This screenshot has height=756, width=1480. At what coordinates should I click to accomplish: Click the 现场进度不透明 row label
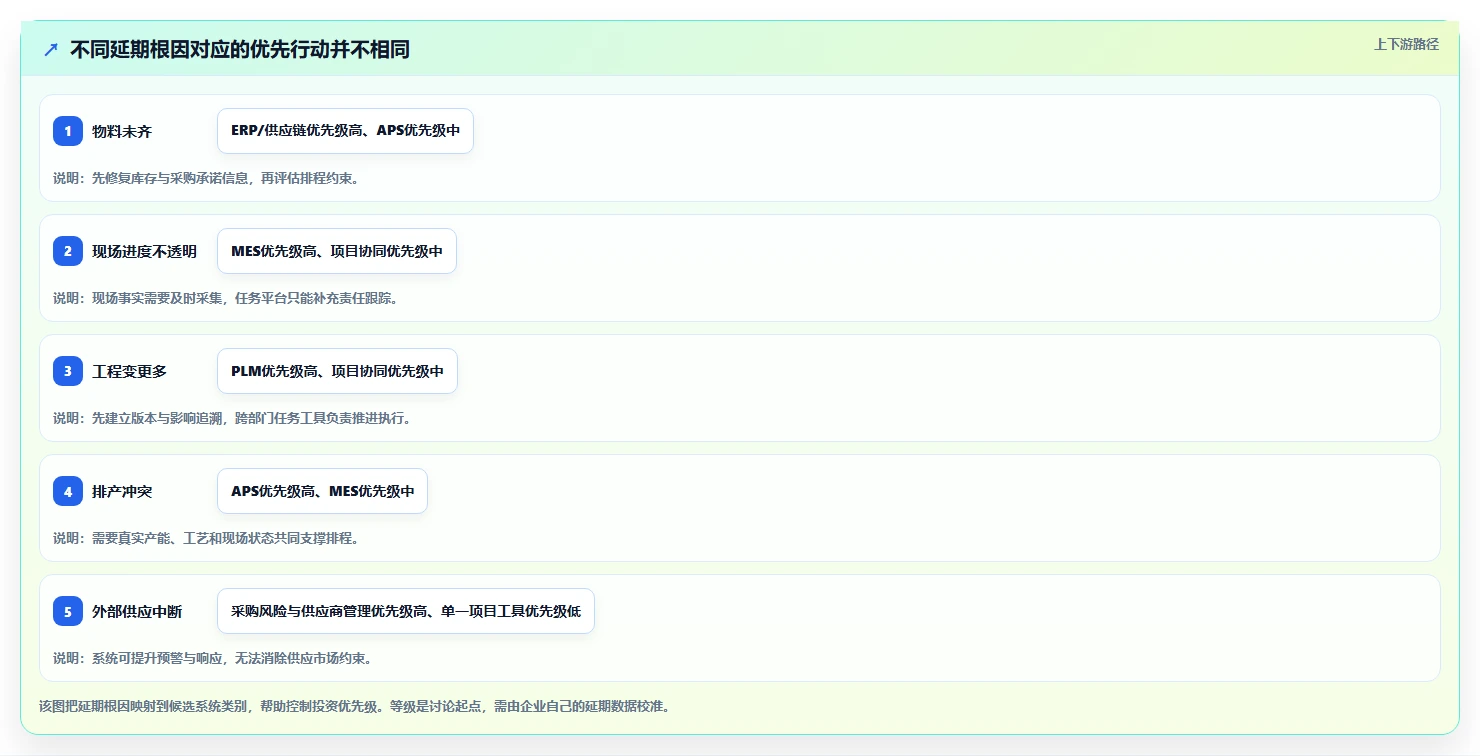pyautogui.click(x=145, y=251)
